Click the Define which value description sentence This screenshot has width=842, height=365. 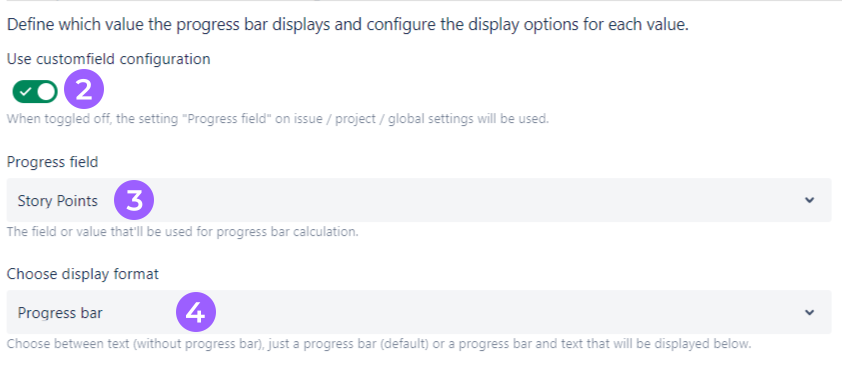click(x=347, y=25)
